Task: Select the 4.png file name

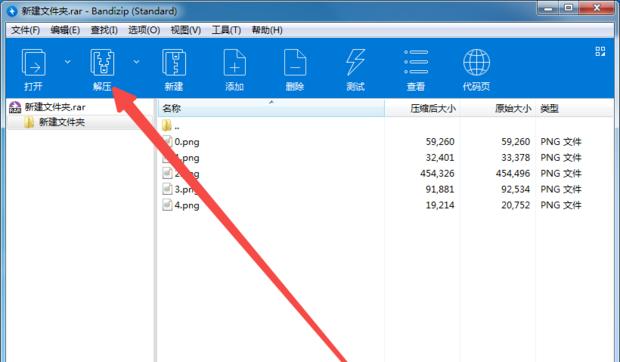Action: (187, 205)
